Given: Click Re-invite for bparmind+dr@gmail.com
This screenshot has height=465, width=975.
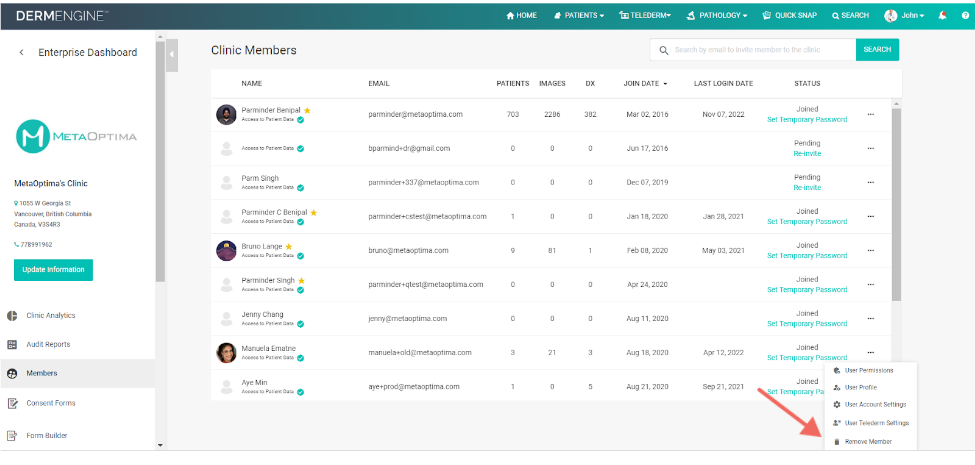Looking at the screenshot, I should pyautogui.click(x=807, y=154).
